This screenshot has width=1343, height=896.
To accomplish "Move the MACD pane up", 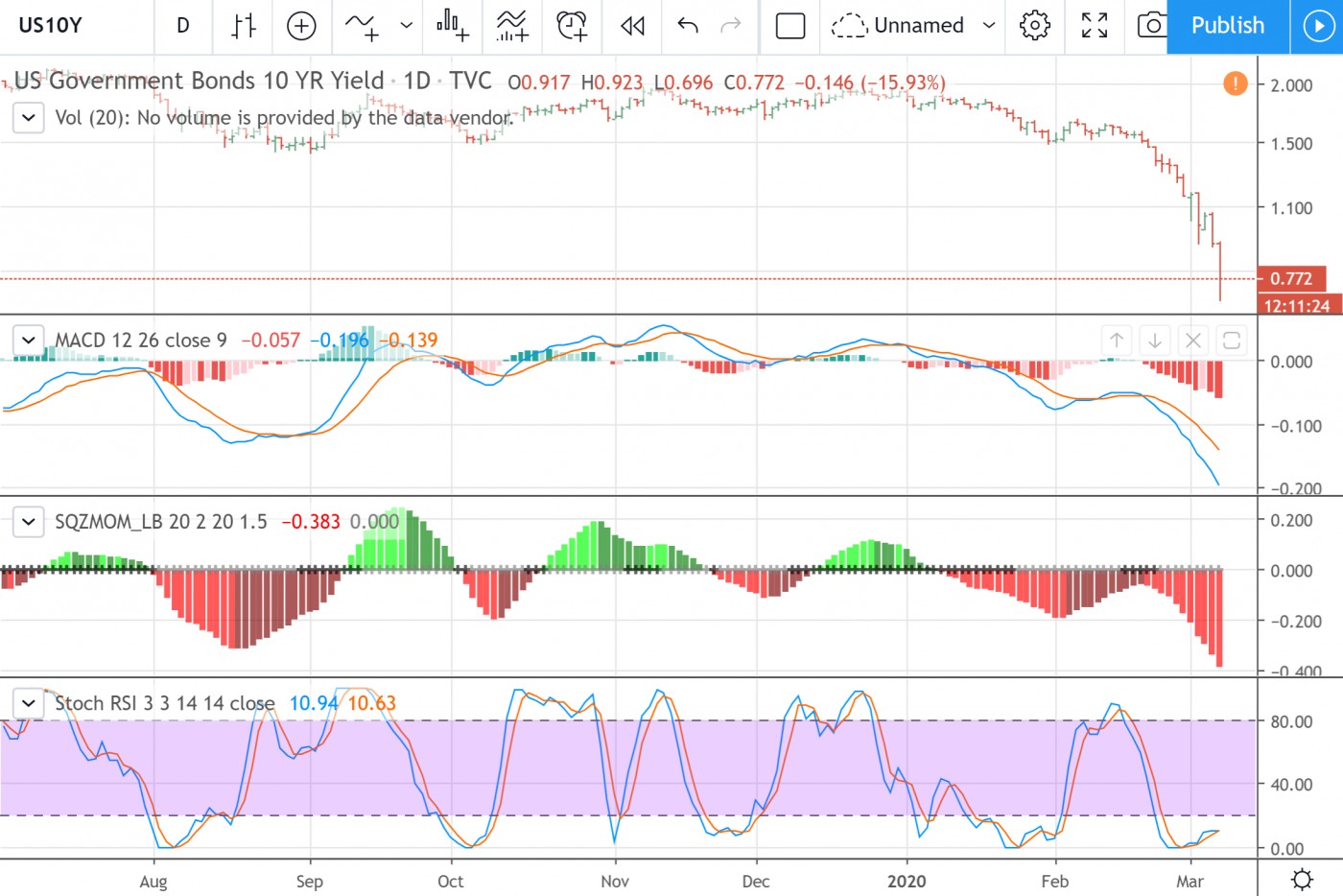I will 1117,340.
